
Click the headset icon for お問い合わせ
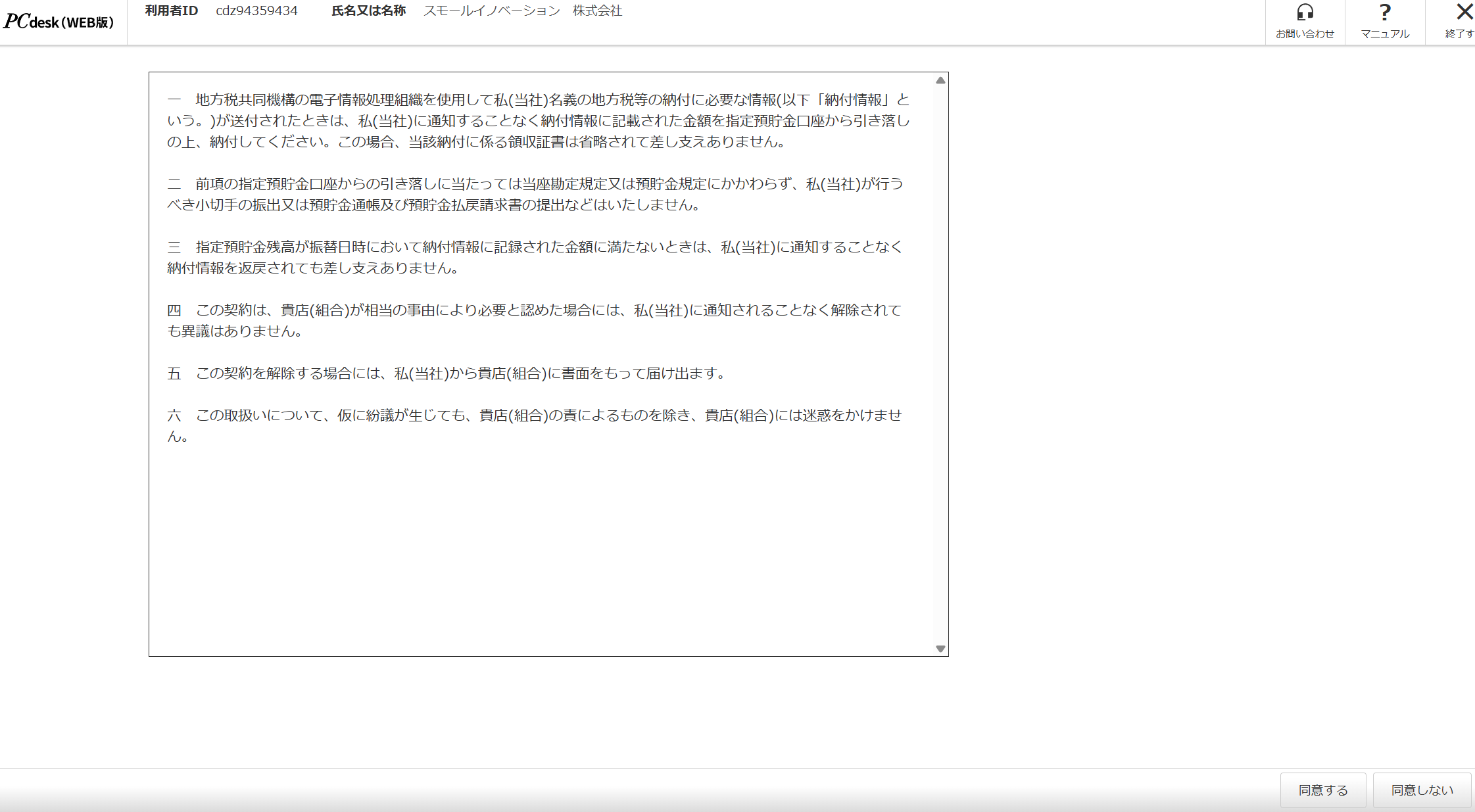pyautogui.click(x=1305, y=12)
